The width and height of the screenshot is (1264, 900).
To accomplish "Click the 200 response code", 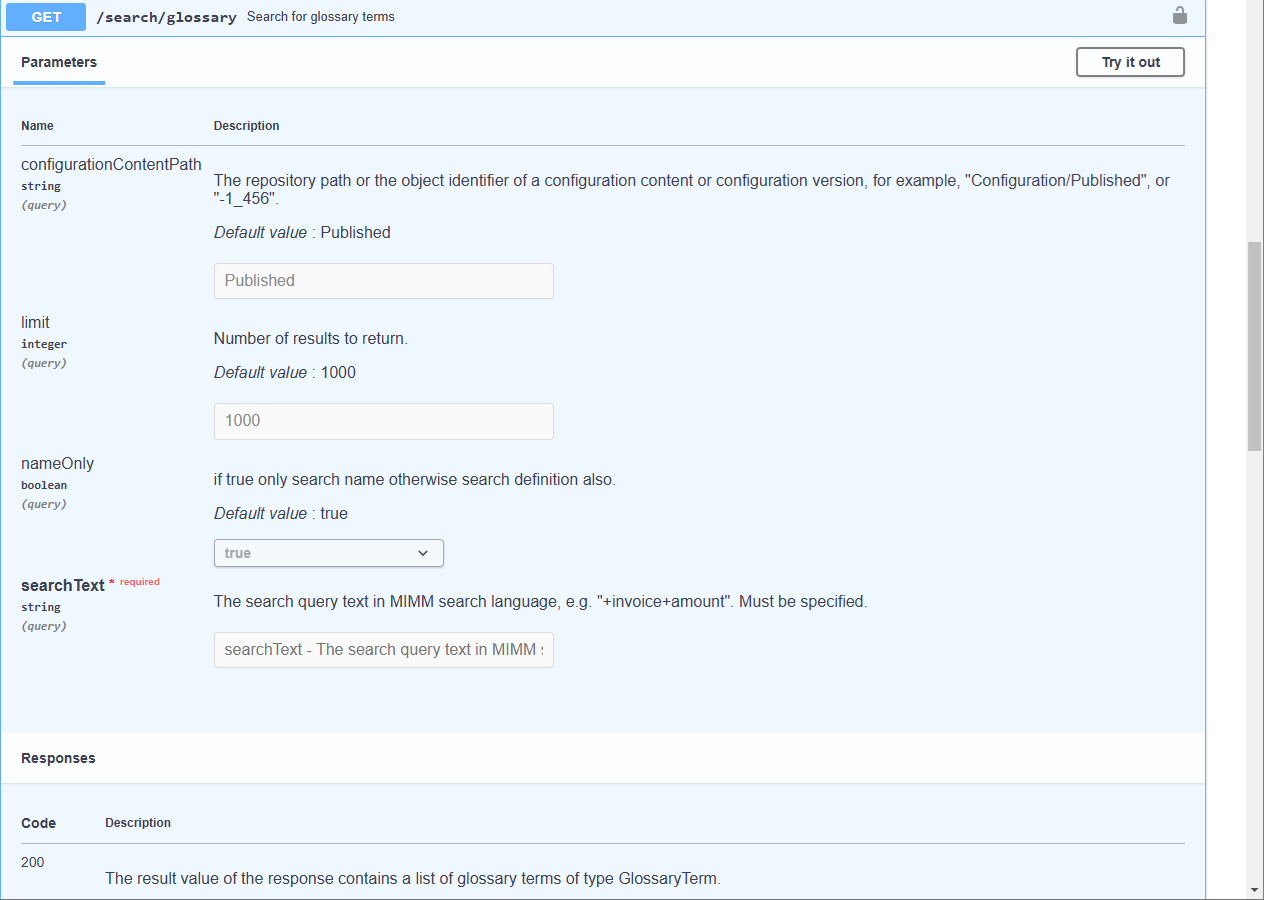I will pyautogui.click(x=32, y=862).
